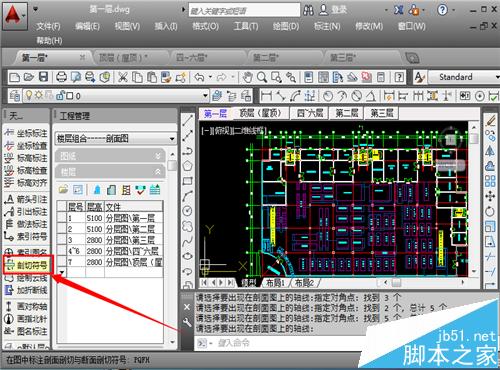This screenshot has height=370, width=500.
Task: Select the Zoom Realtime magnifier
Action: (x=262, y=77)
